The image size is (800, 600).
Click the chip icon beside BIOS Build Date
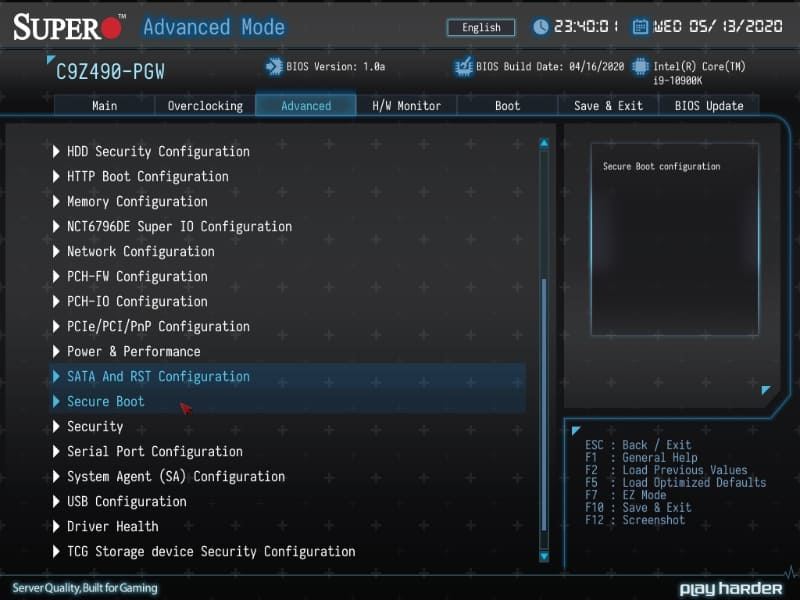click(x=462, y=68)
